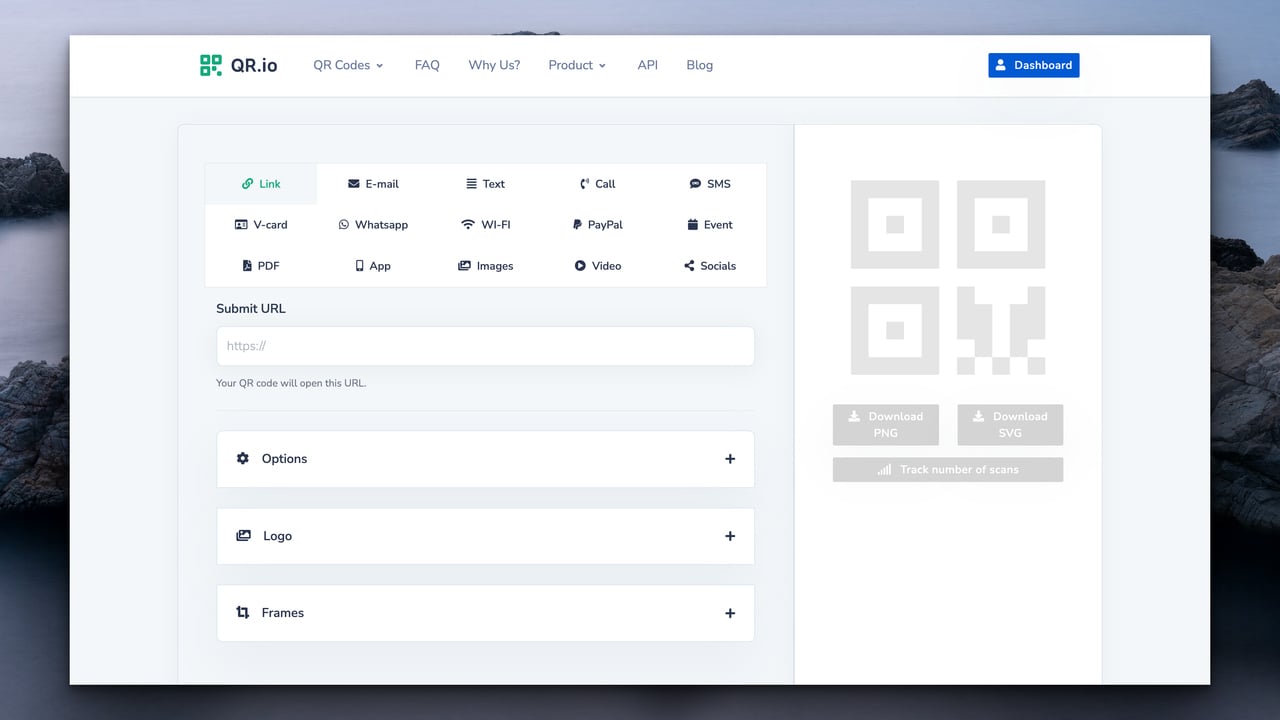Open the Product dropdown menu

[x=577, y=65]
